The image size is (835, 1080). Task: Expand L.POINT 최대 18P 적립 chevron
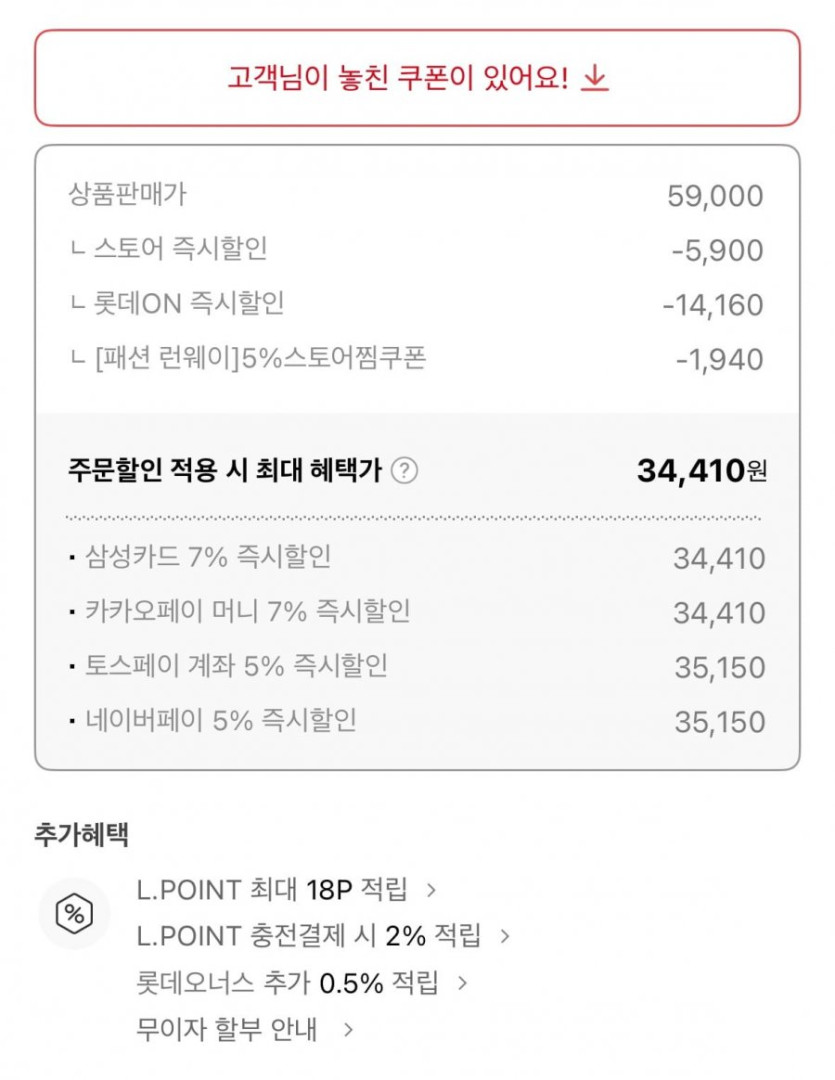431,888
